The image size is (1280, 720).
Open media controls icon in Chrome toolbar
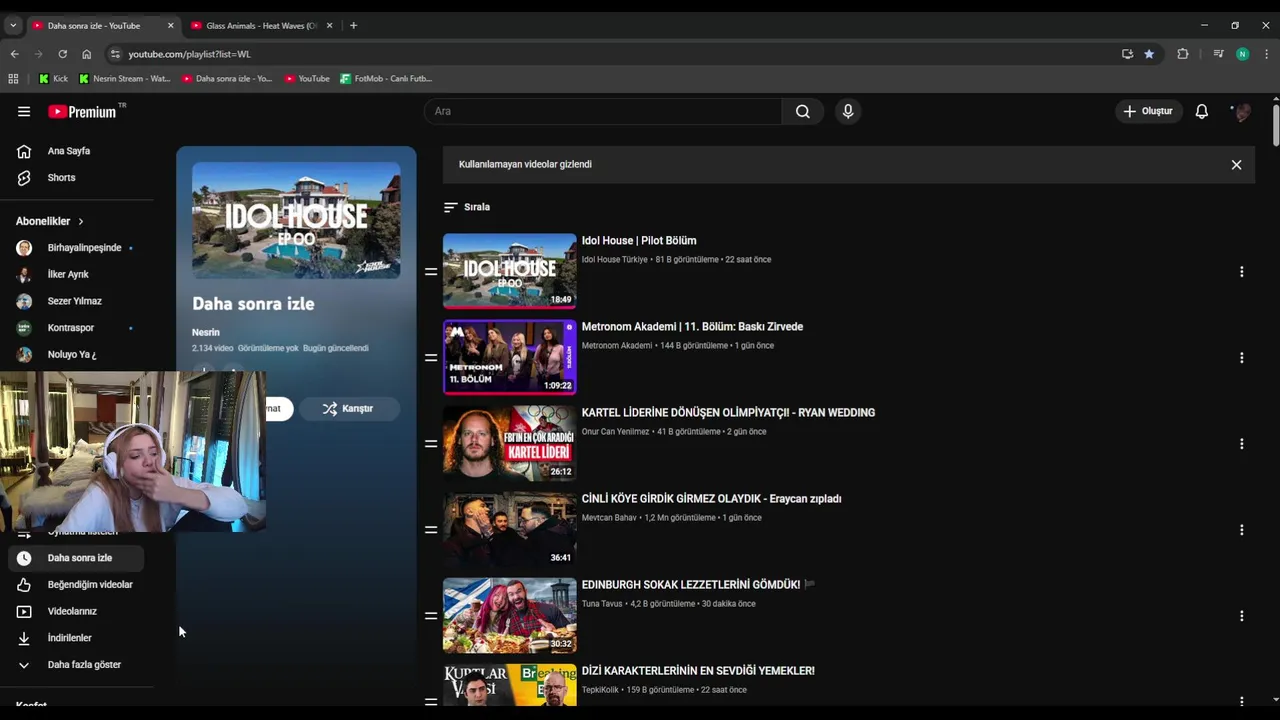[1218, 54]
